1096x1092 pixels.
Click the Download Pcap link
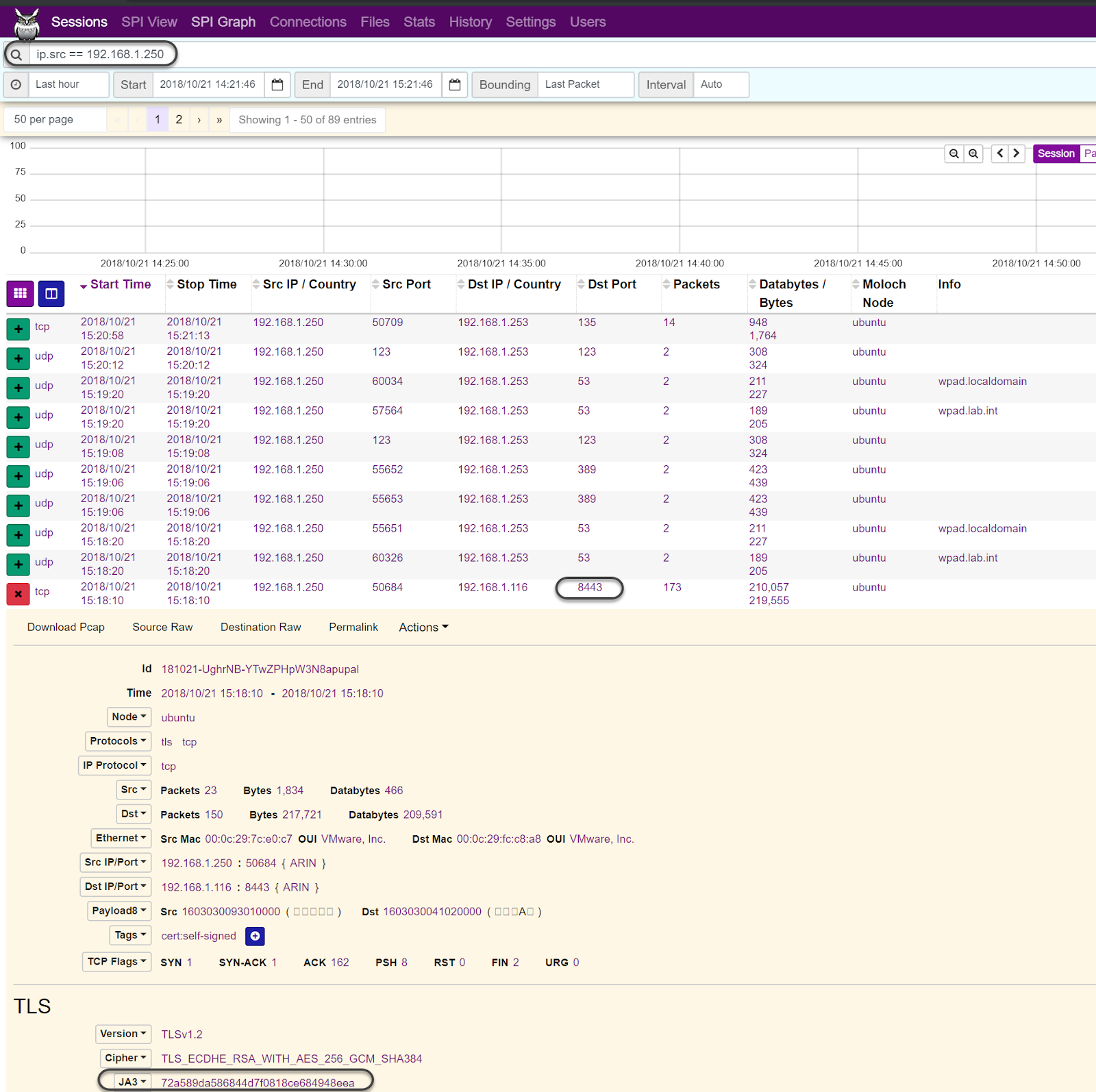[x=66, y=628]
